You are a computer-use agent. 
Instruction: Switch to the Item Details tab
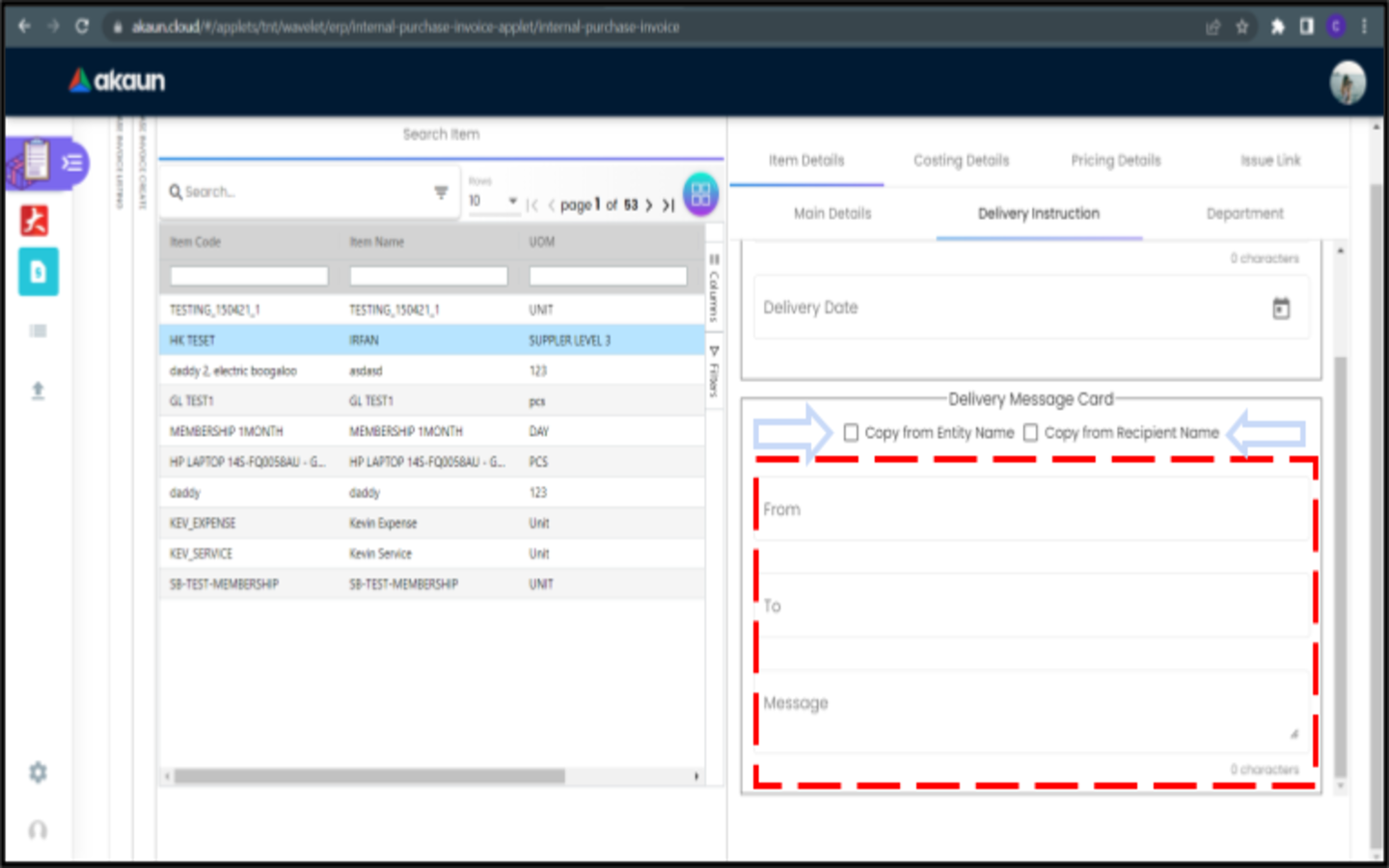[x=806, y=160]
